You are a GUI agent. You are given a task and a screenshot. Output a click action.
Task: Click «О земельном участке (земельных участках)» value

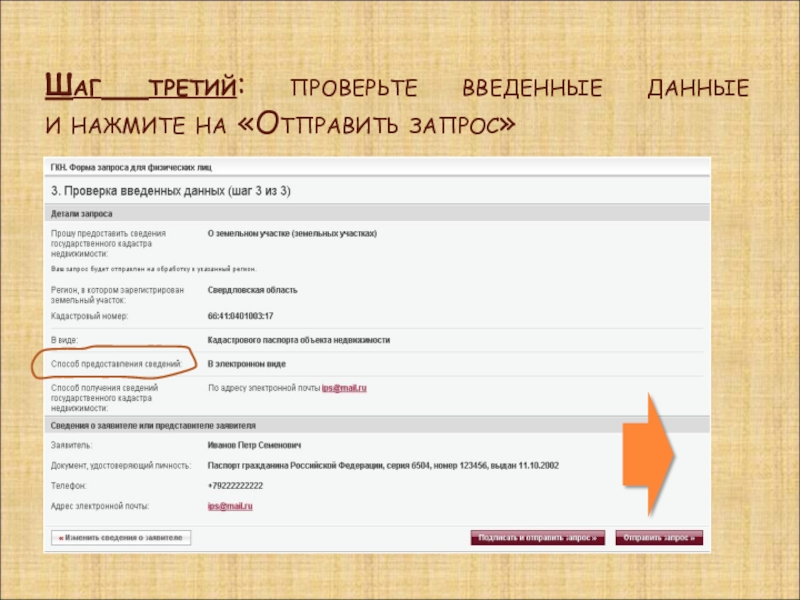[292, 233]
